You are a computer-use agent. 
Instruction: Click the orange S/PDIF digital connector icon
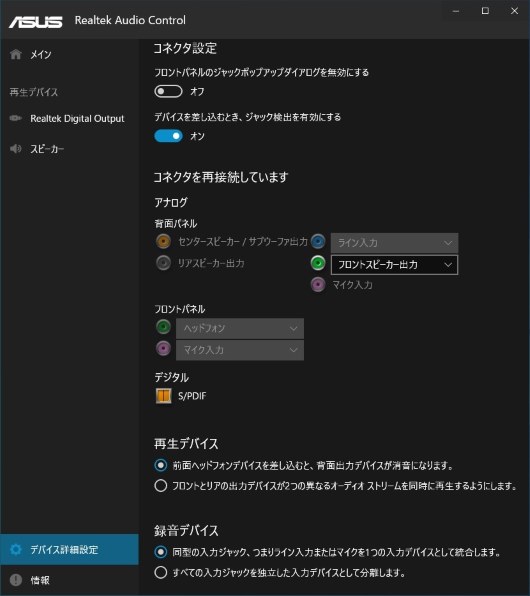pyautogui.click(x=163, y=396)
